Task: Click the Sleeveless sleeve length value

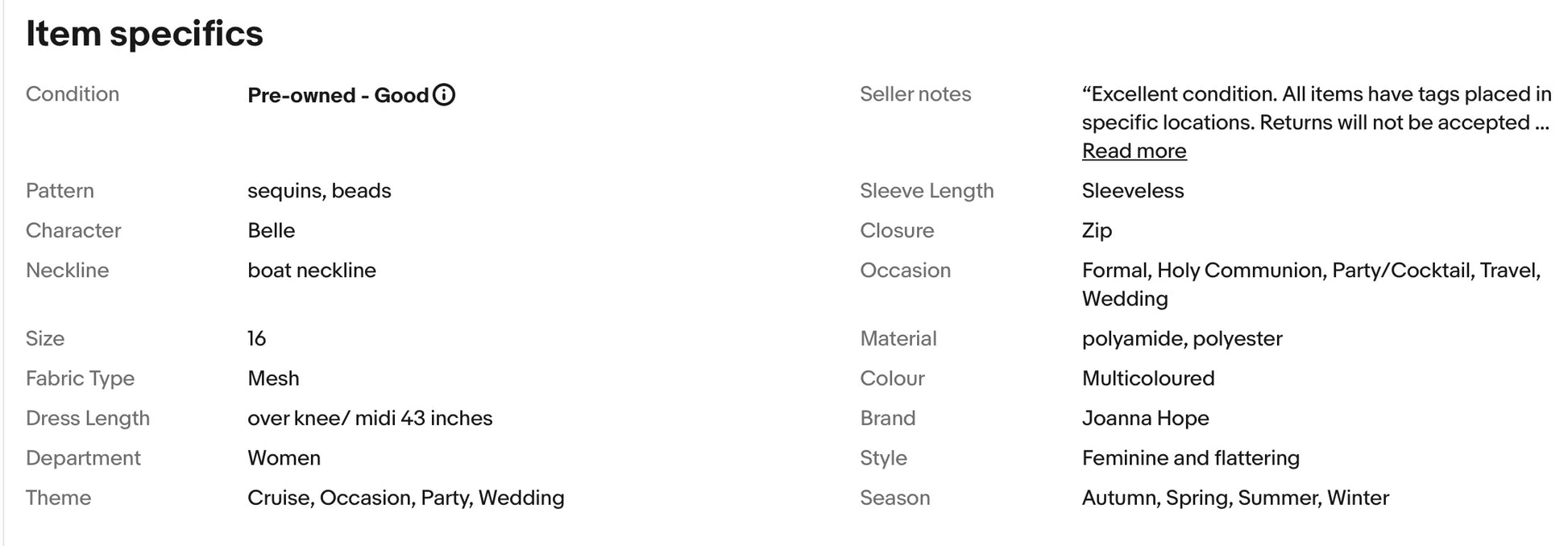Action: click(1133, 191)
